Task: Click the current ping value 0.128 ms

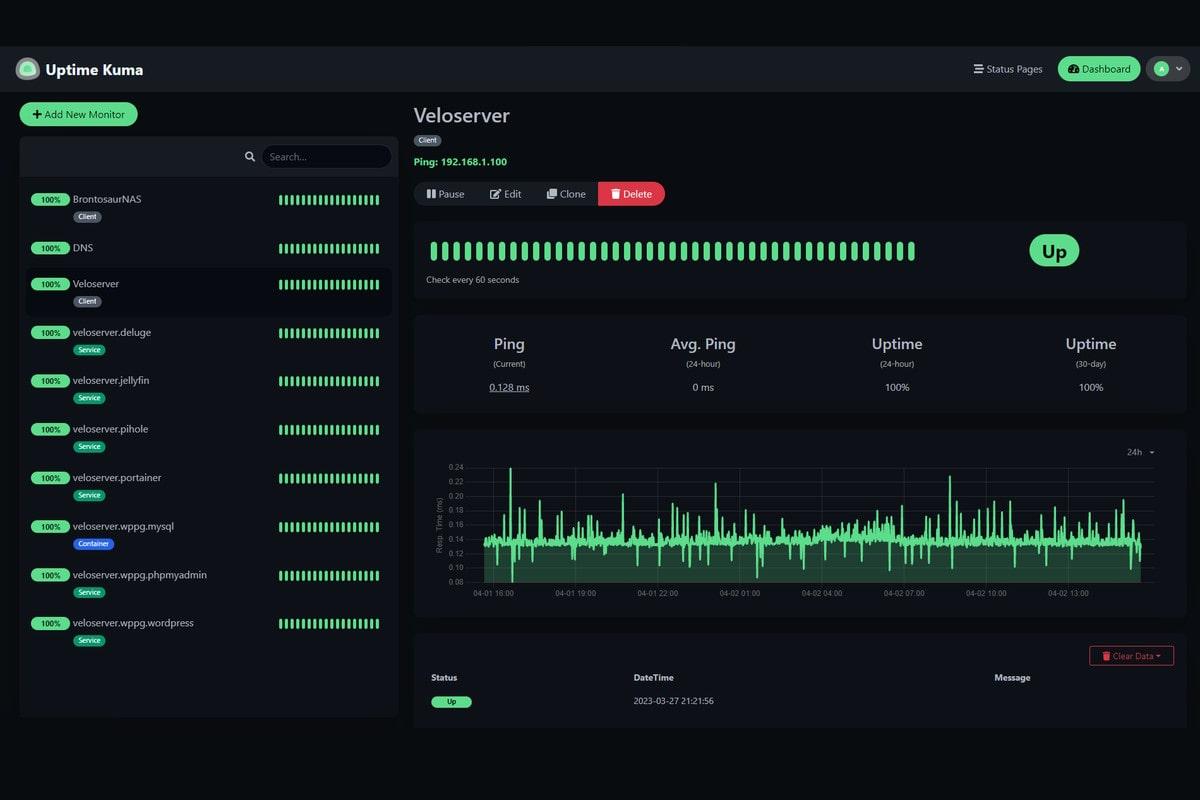Action: [x=509, y=387]
